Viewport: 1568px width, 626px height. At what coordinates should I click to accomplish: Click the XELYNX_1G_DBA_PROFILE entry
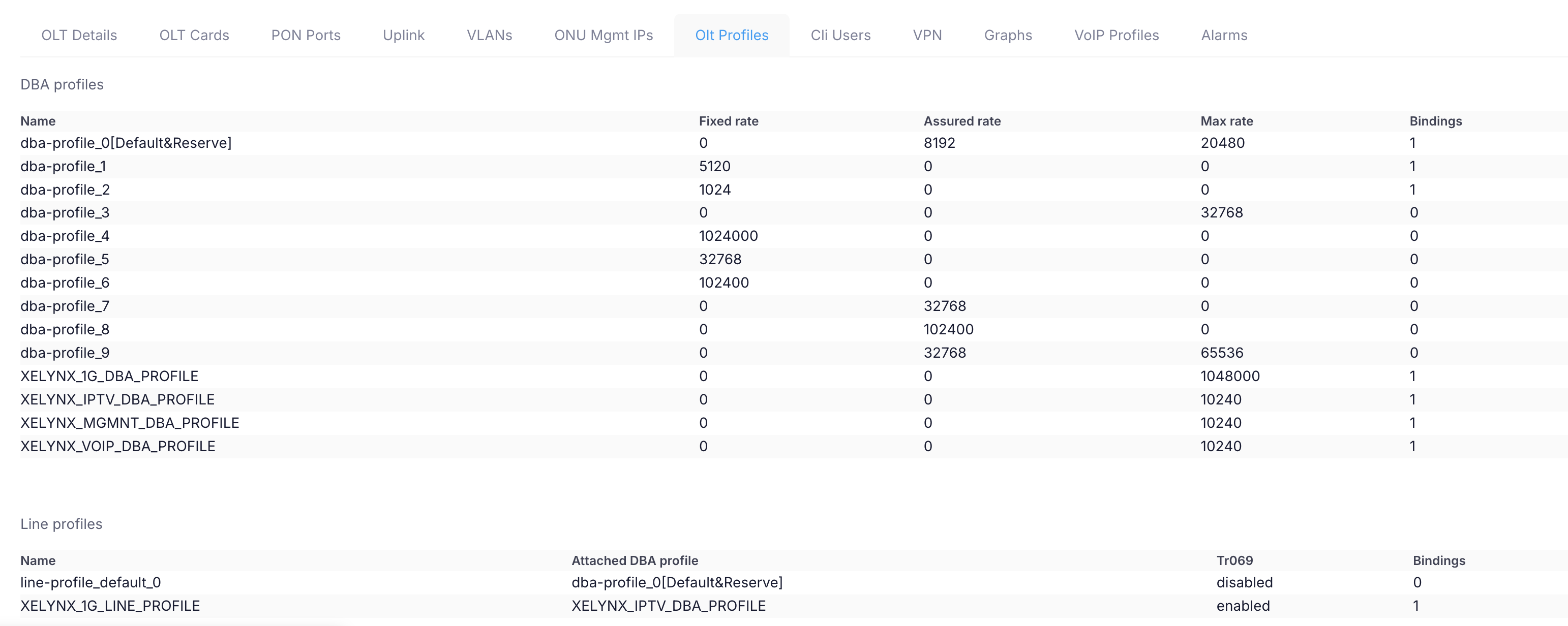[x=109, y=376]
